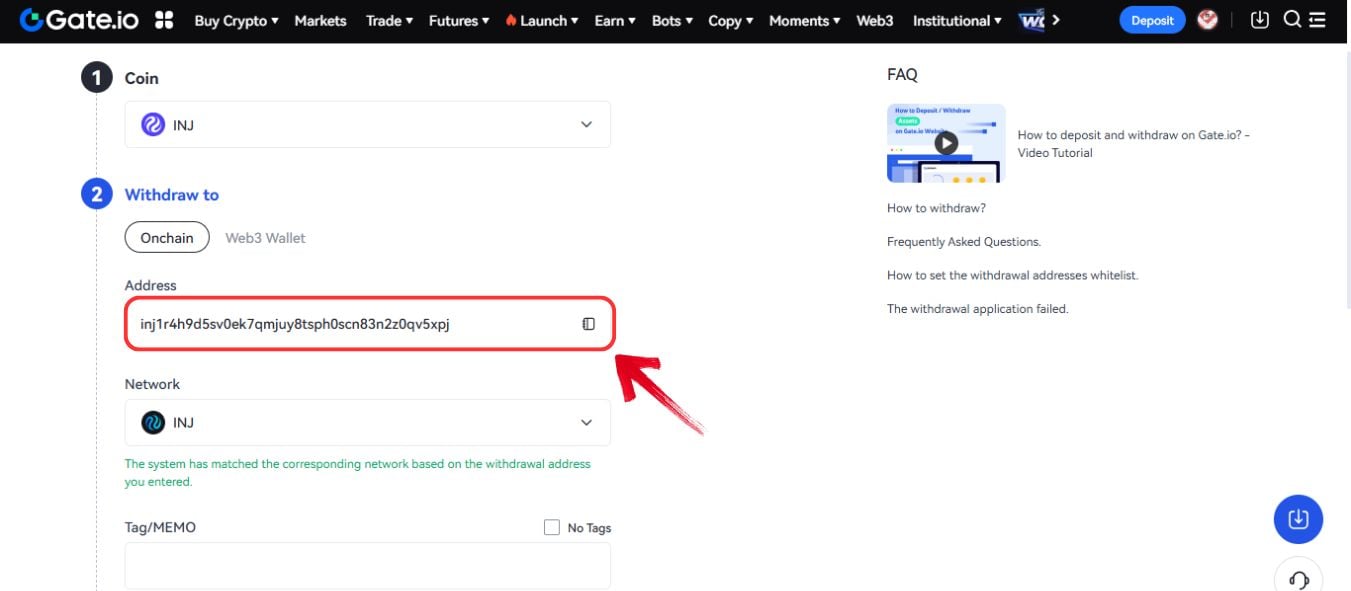1351x591 pixels.
Task: Click the blue Deposit button
Action: click(1152, 20)
